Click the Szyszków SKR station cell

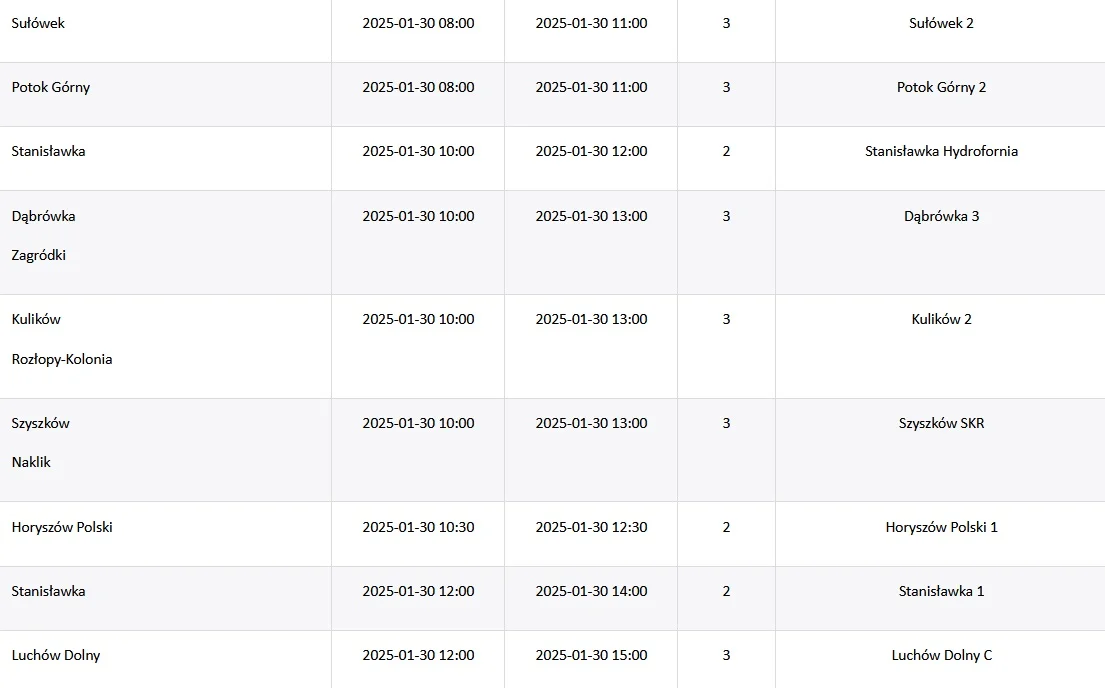tap(940, 450)
